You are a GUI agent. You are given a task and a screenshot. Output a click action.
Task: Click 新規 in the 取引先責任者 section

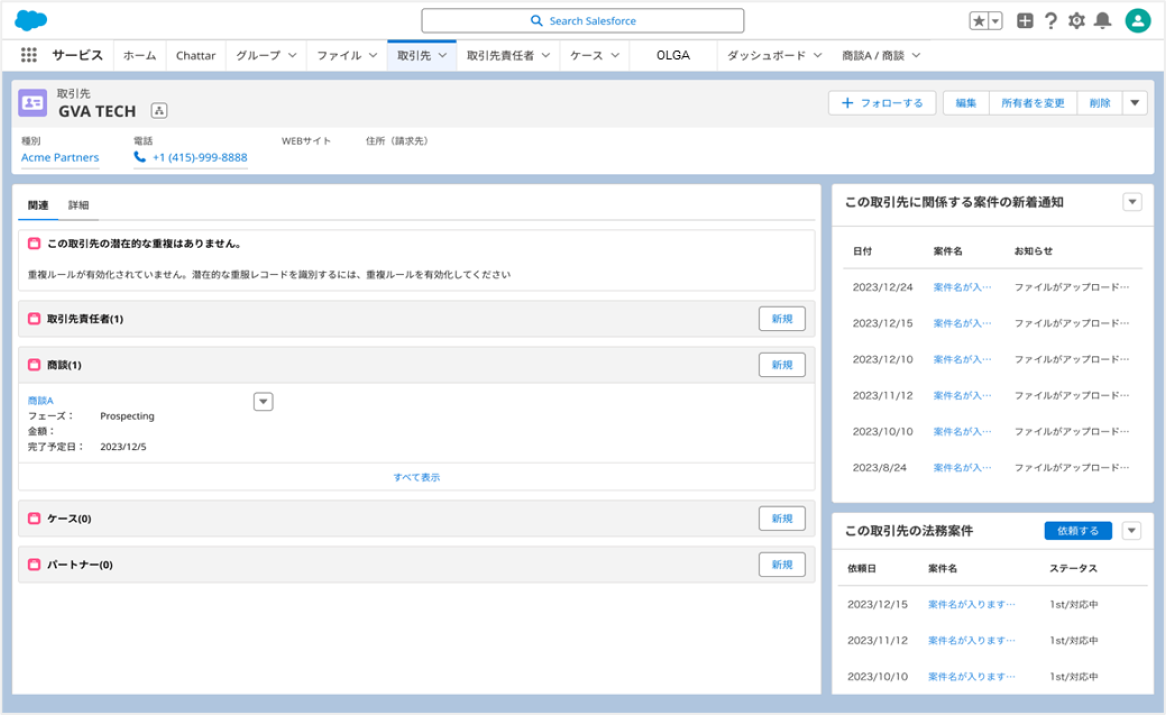782,319
